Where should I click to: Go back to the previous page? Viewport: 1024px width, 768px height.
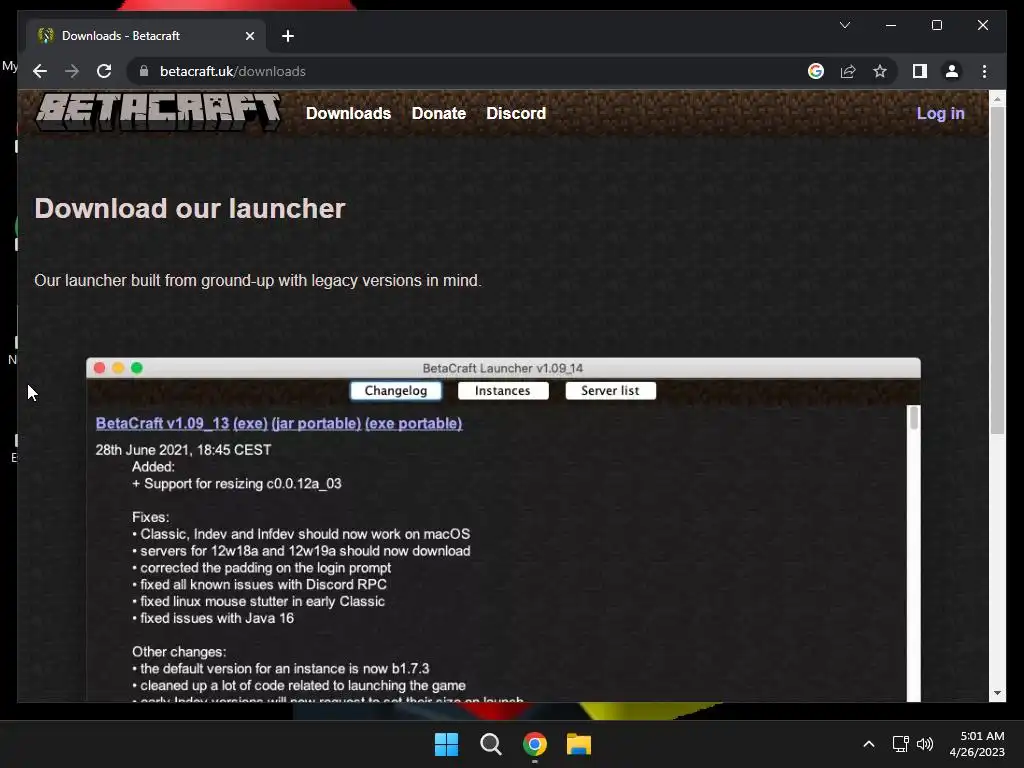pos(40,71)
